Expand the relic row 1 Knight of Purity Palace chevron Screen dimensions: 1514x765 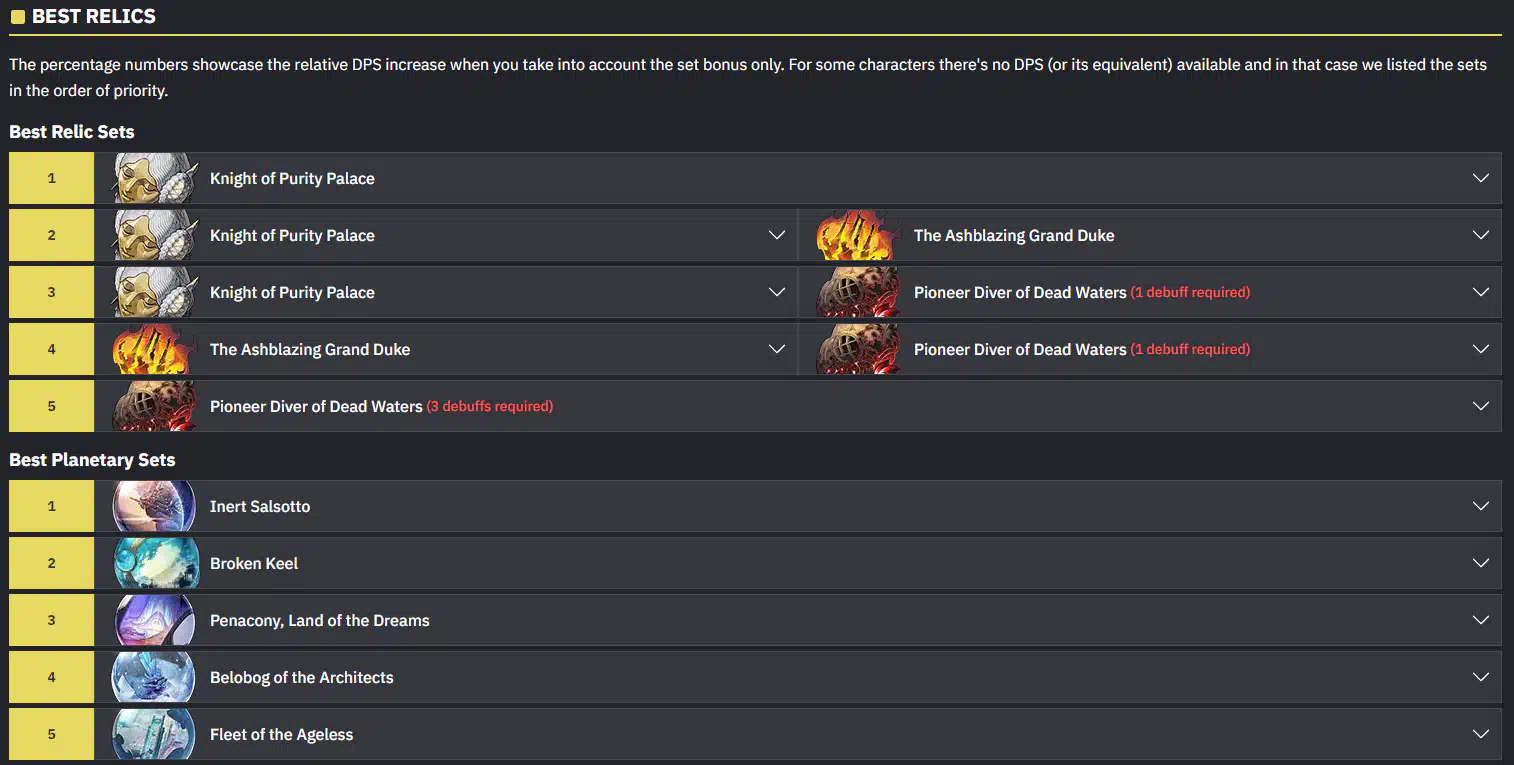[1481, 178]
